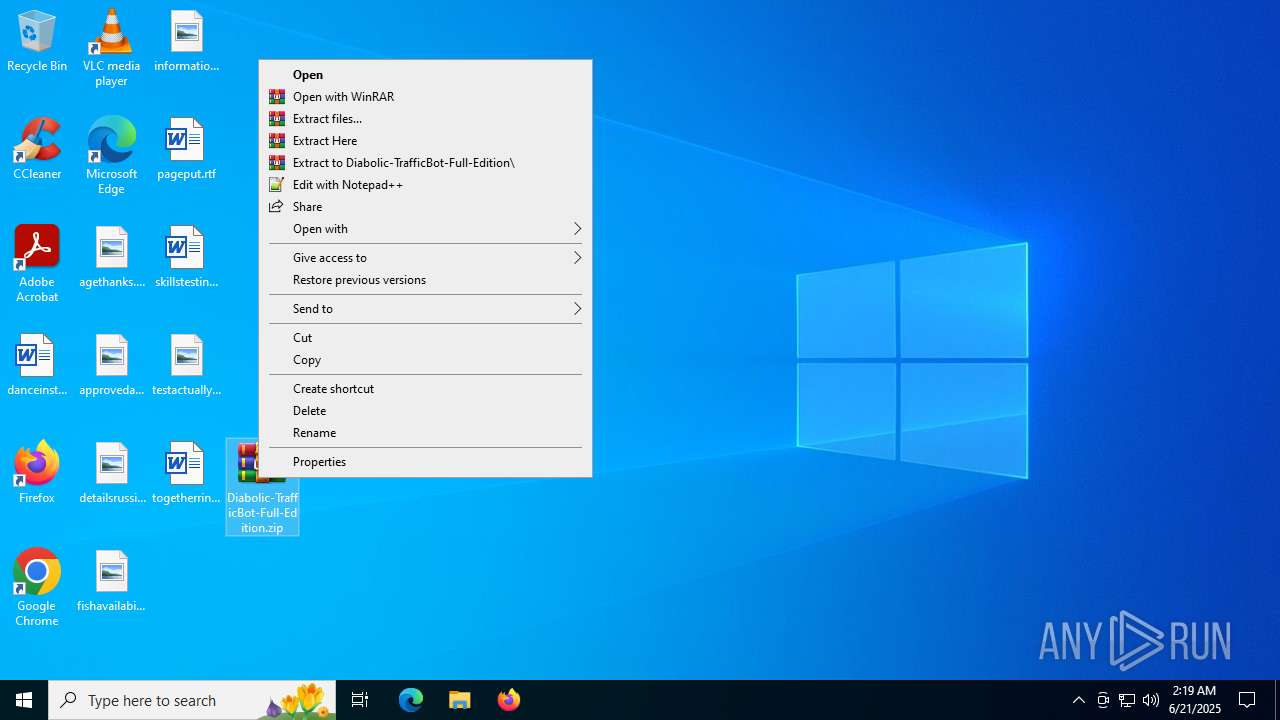1280x720 pixels.
Task: Select the detailsrussi... image file icon
Action: pyautogui.click(x=111, y=474)
